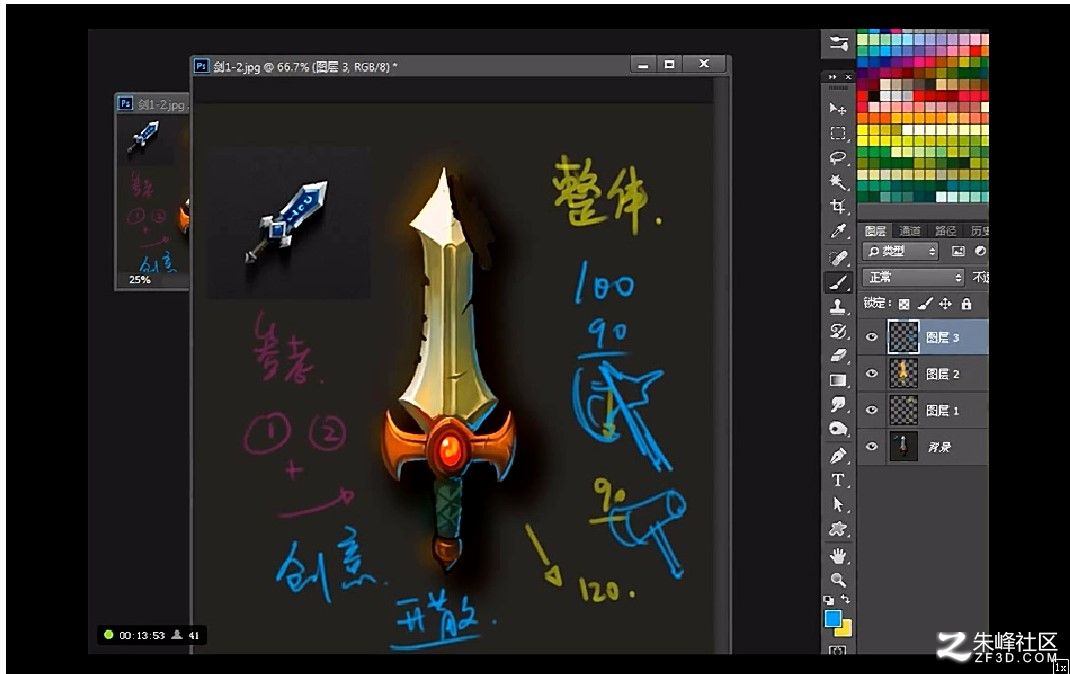Hide 图层 2 layer with its eye icon

(x=871, y=373)
